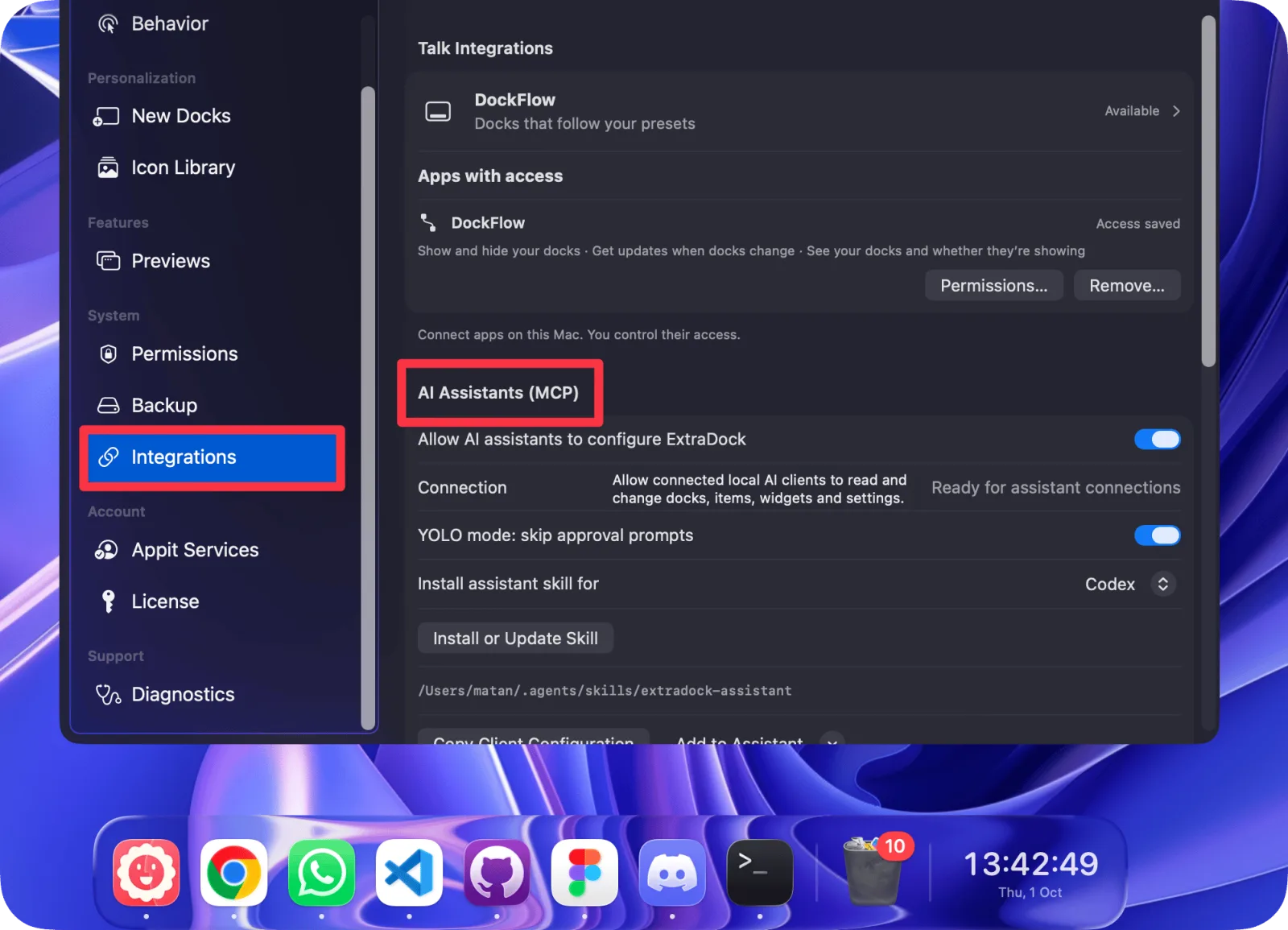
Task: Click Install or Update Skill
Action: (x=515, y=639)
